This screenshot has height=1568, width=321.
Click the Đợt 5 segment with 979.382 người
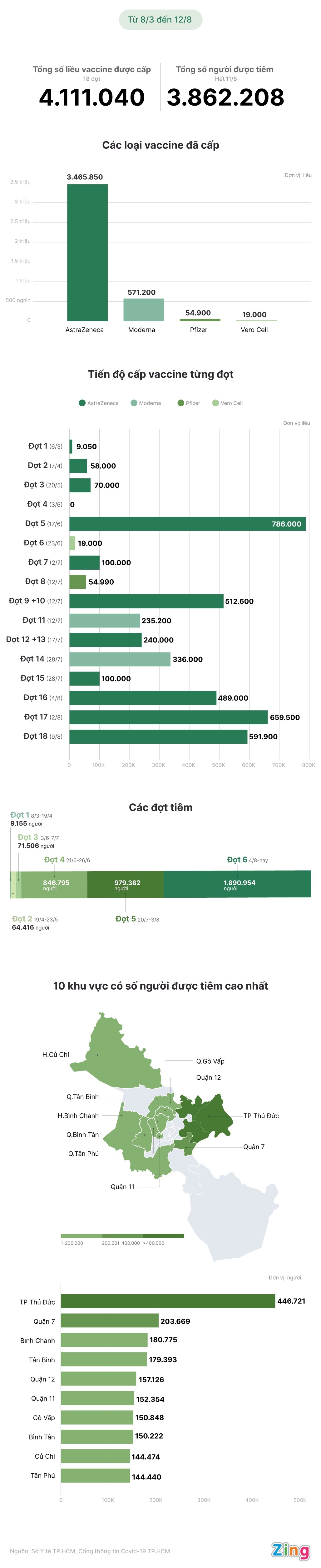click(125, 884)
